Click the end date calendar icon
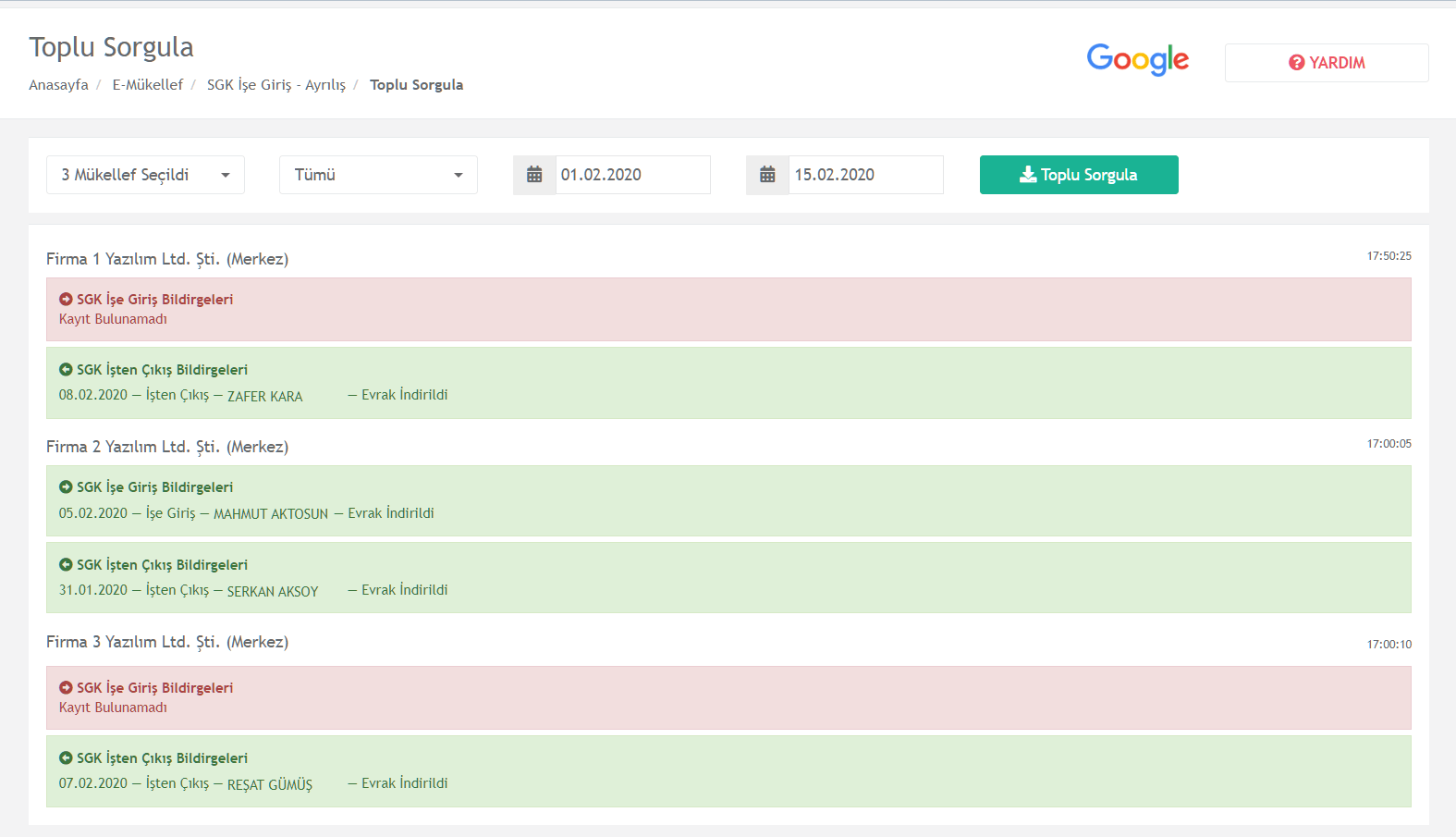 pos(767,175)
